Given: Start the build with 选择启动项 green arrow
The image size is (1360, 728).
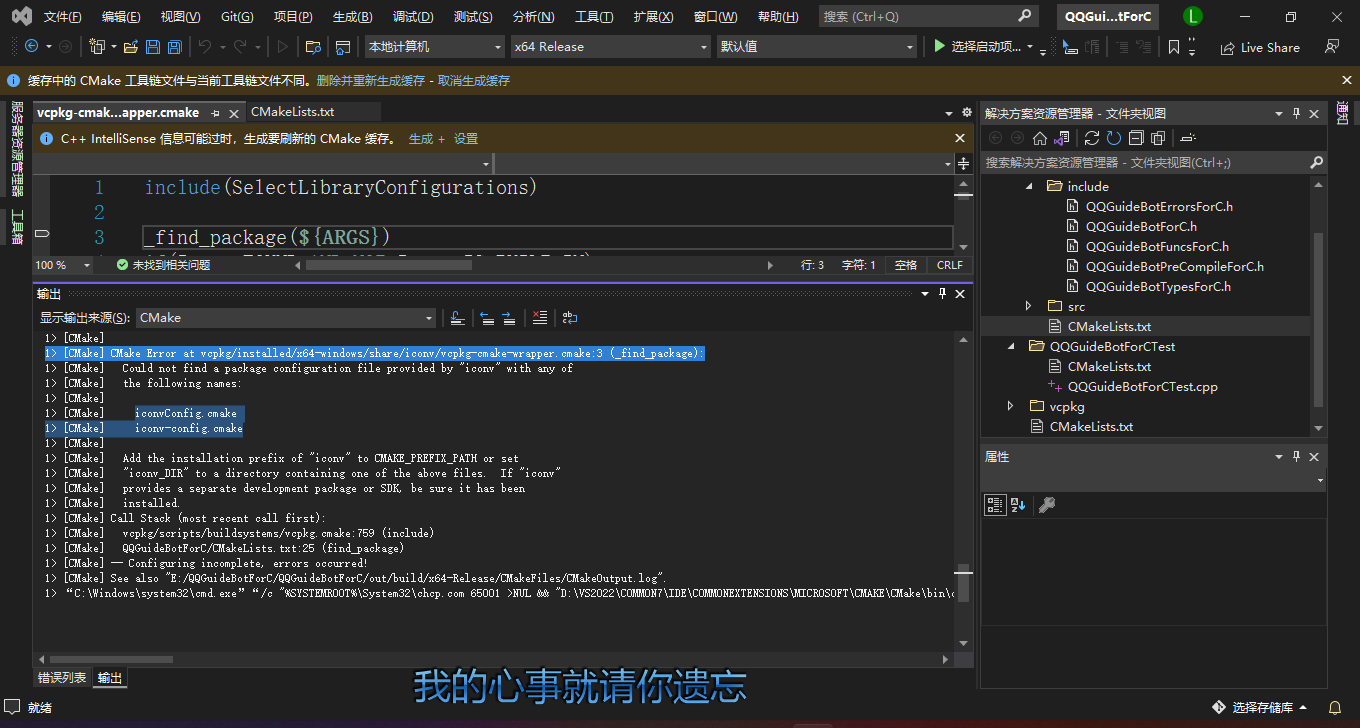Looking at the screenshot, I should (x=938, y=46).
